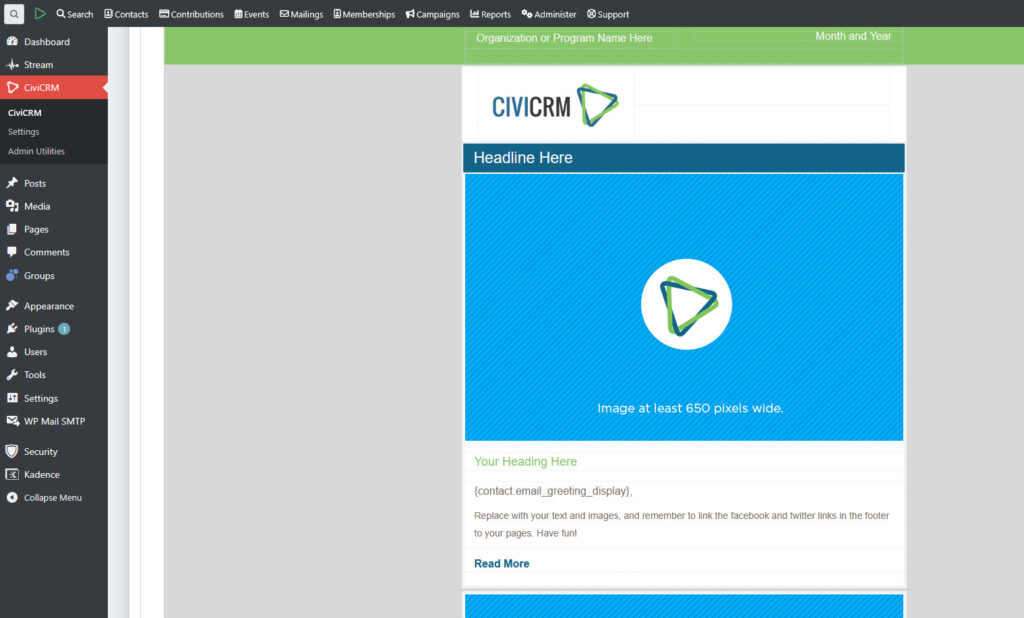Expand the Contributions menu
1024x618 pixels.
pos(191,14)
